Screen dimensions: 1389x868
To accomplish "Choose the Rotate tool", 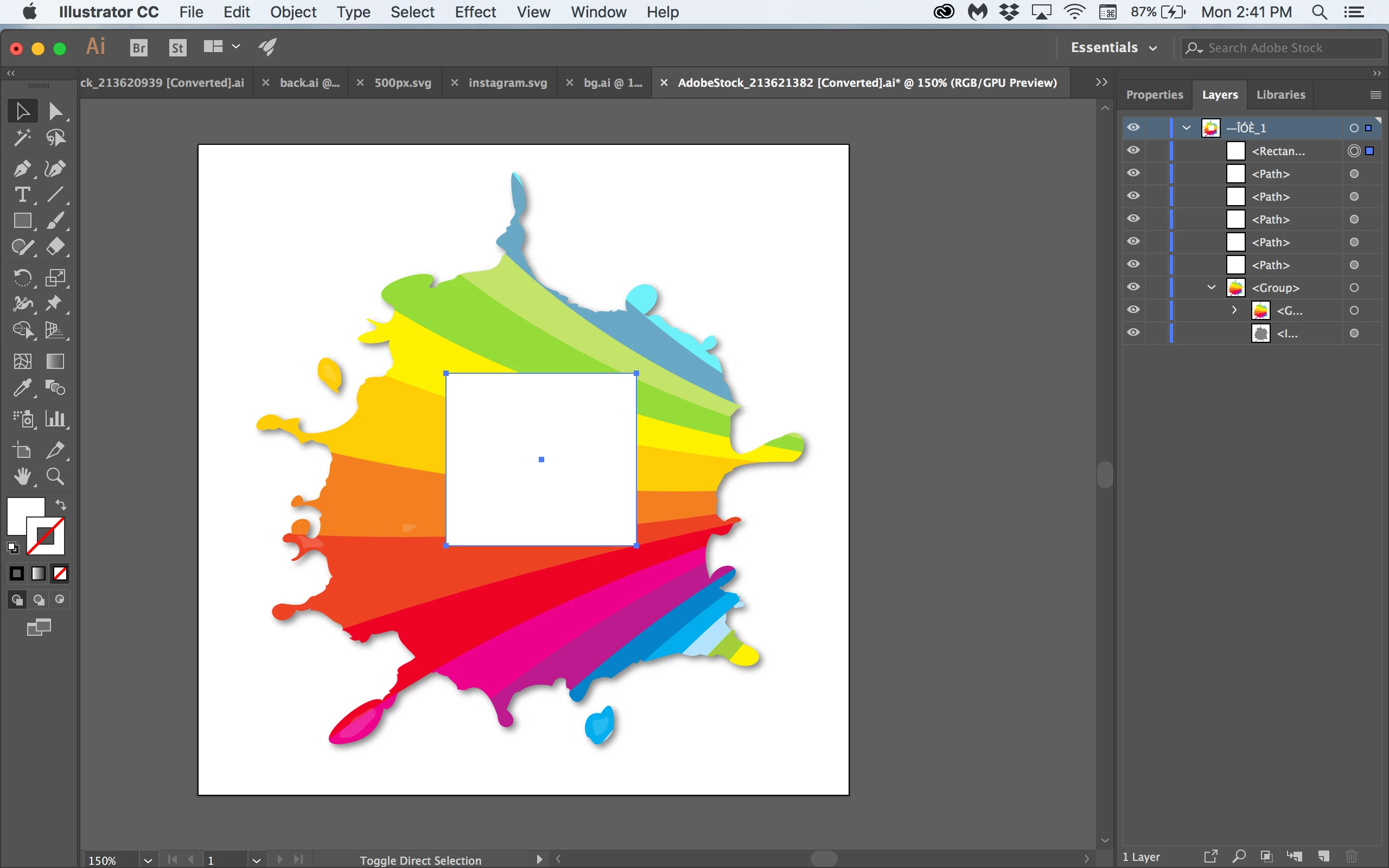I will click(22, 278).
